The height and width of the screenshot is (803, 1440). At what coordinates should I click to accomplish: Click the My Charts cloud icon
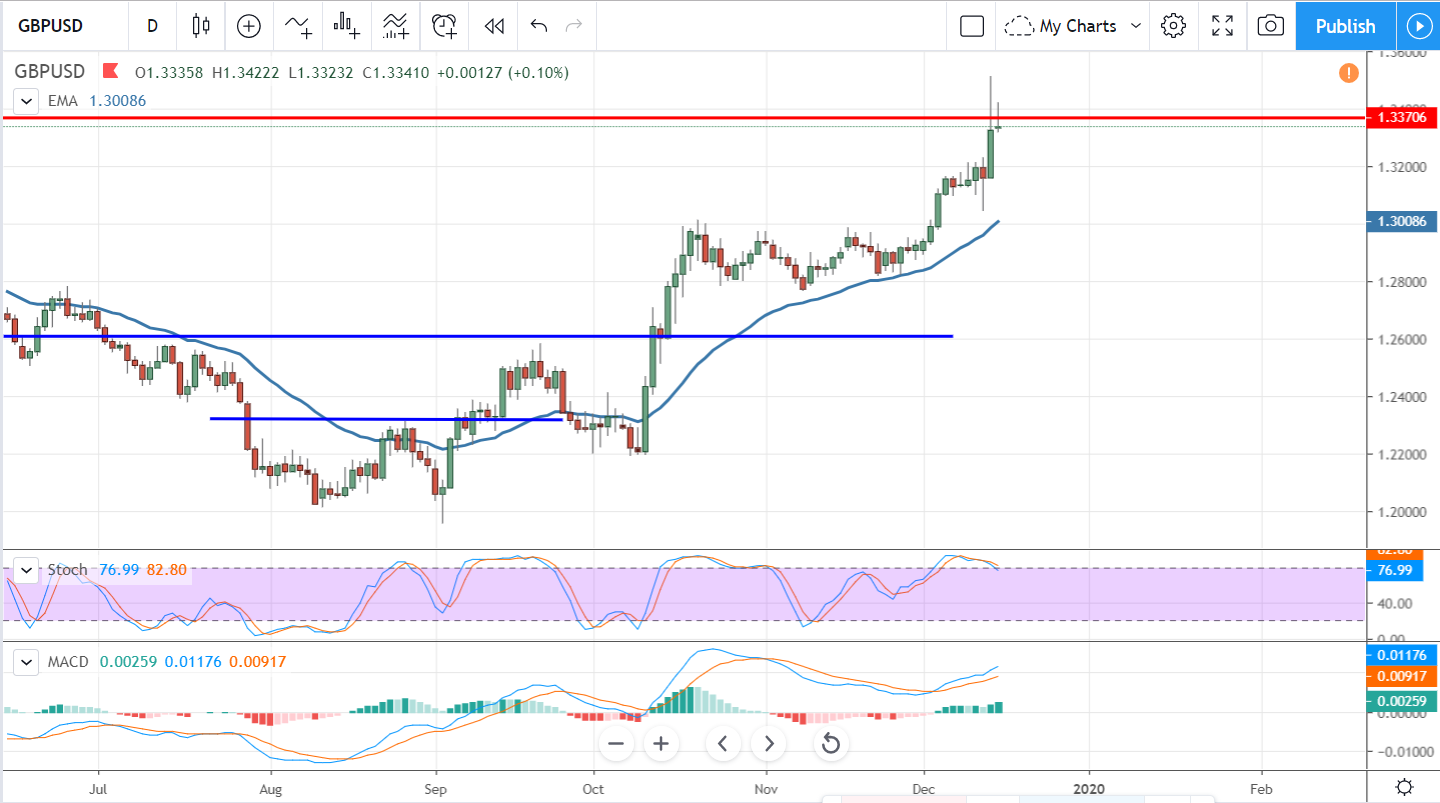(x=1019, y=26)
